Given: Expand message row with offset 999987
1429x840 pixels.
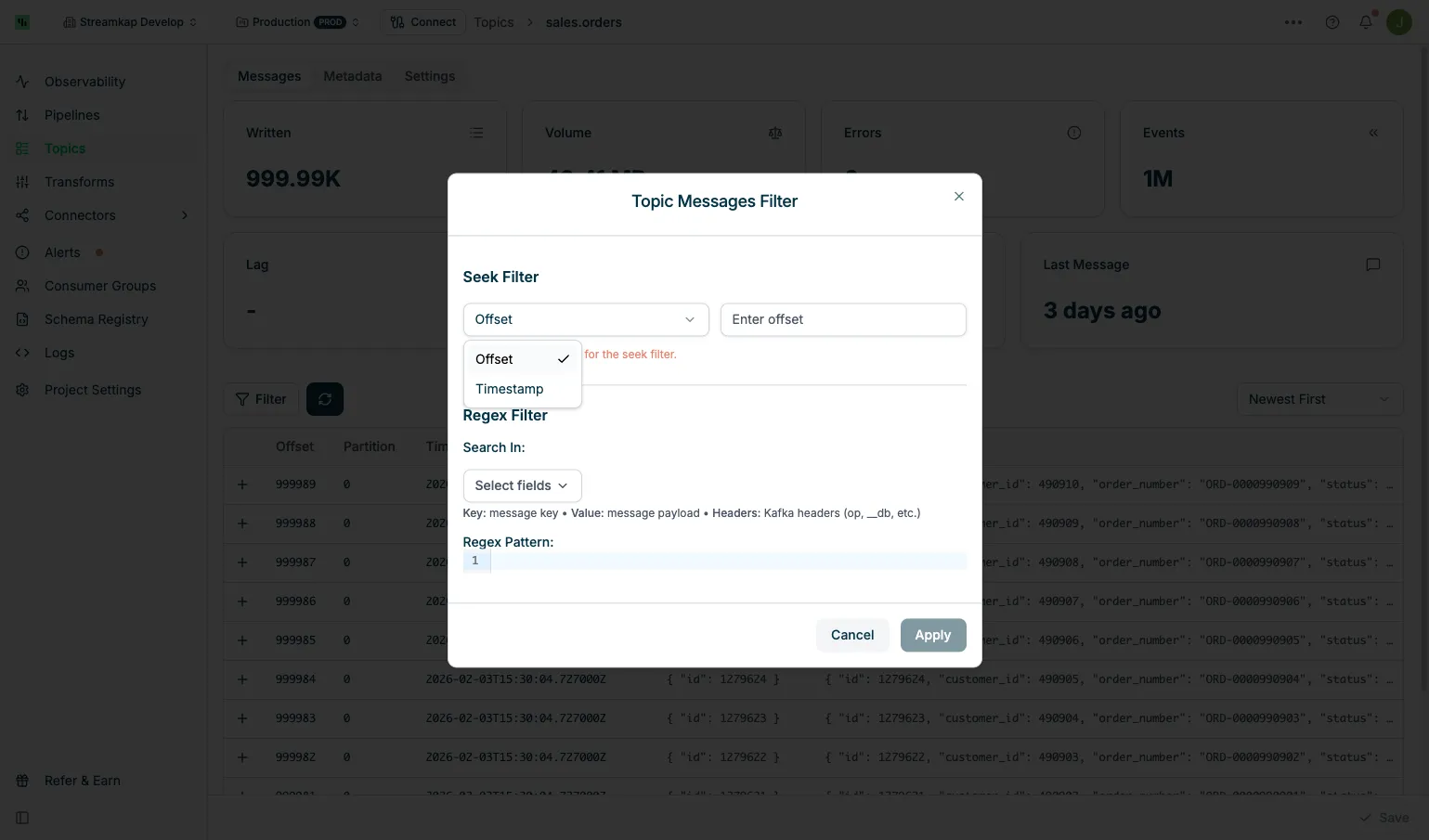Looking at the screenshot, I should (242, 562).
